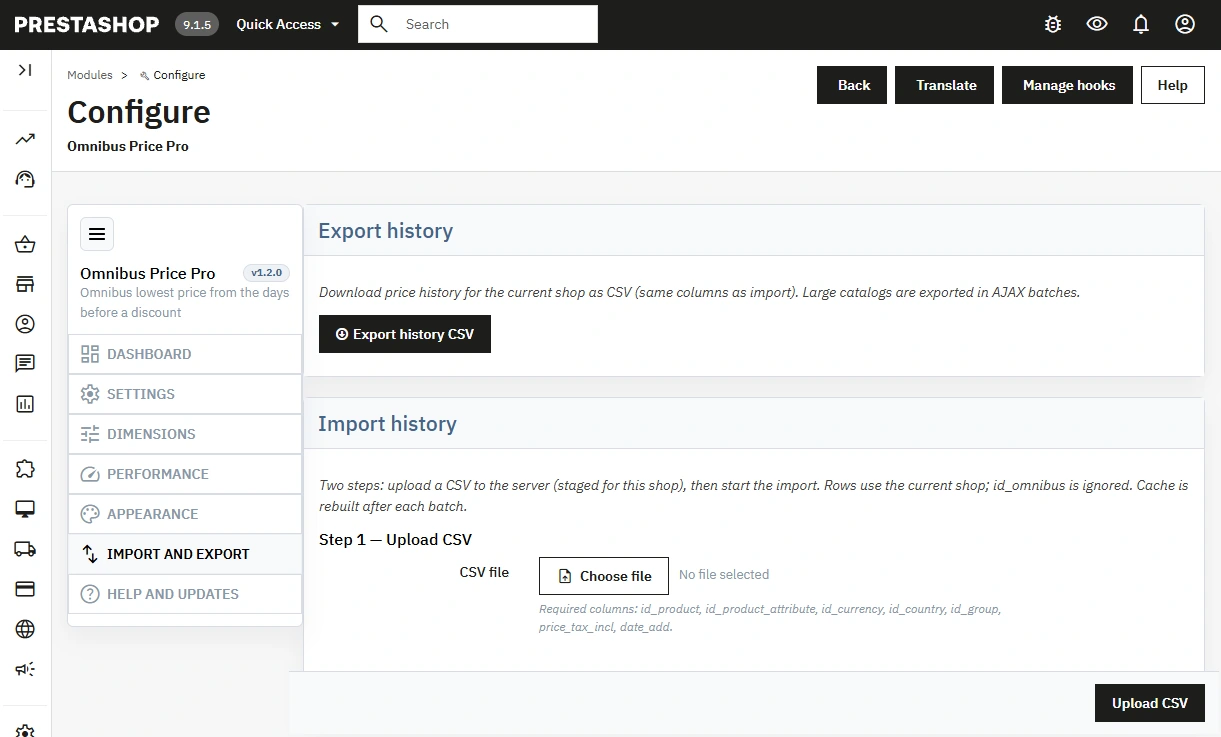Image resolution: width=1221 pixels, height=737 pixels.
Task: Open the Help and Updates tab
Action: pyautogui.click(x=185, y=594)
